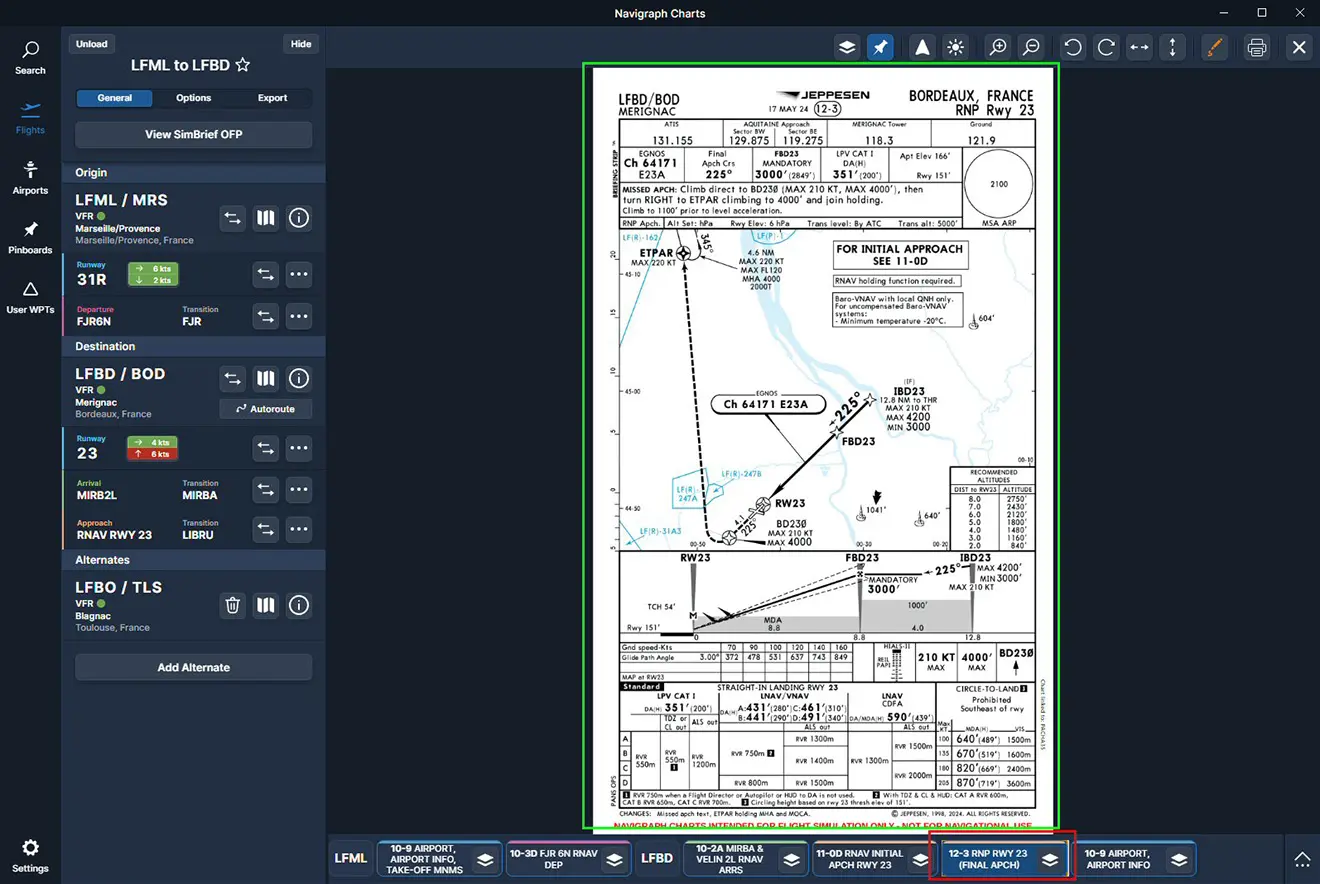
Task: Click the Autoroute button
Action: 265,409
